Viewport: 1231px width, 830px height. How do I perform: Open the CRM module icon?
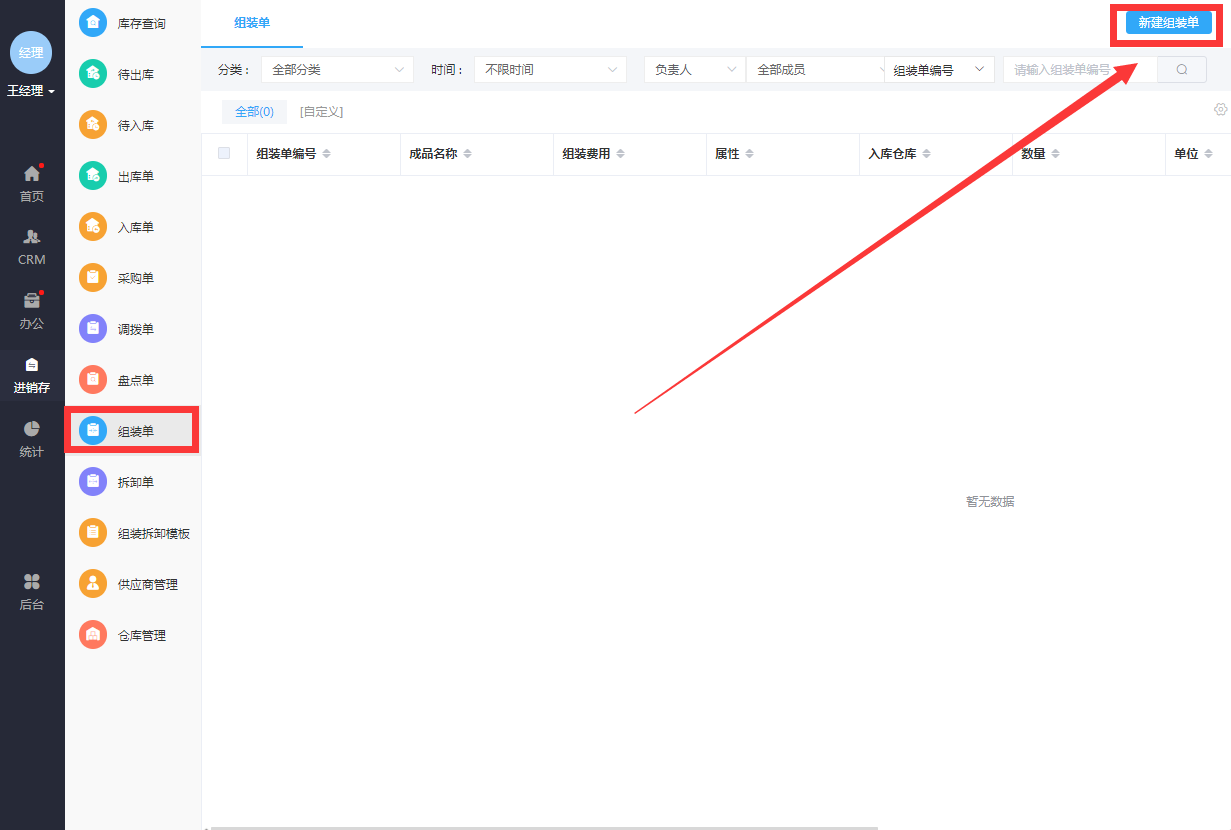click(x=32, y=237)
